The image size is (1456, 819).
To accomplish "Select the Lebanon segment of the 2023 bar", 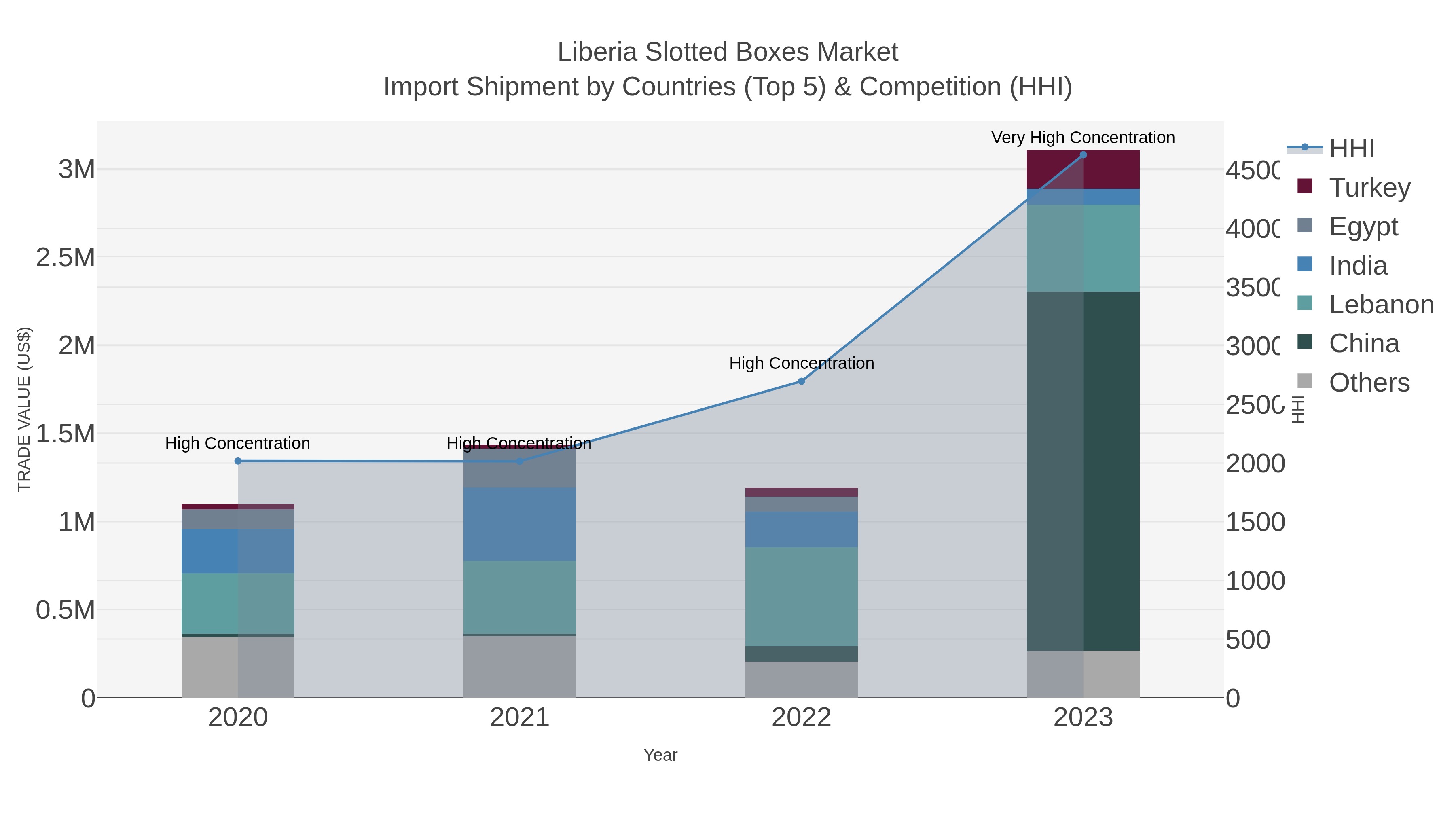I will click(x=1083, y=248).
